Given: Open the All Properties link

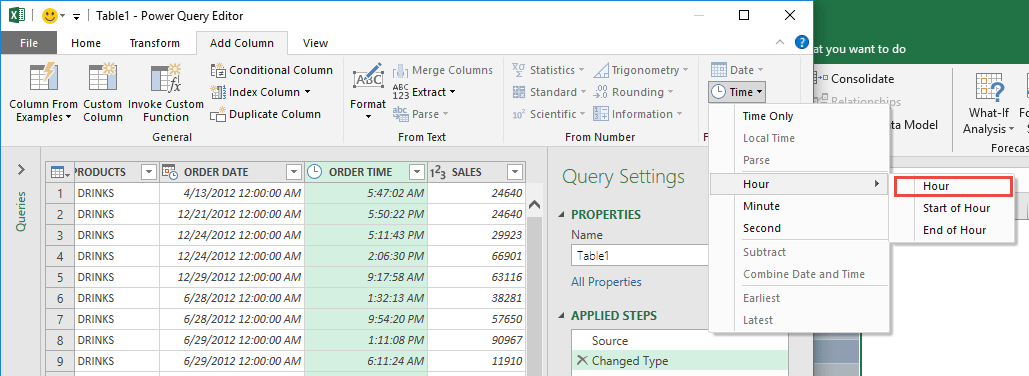Looking at the screenshot, I should [606, 282].
